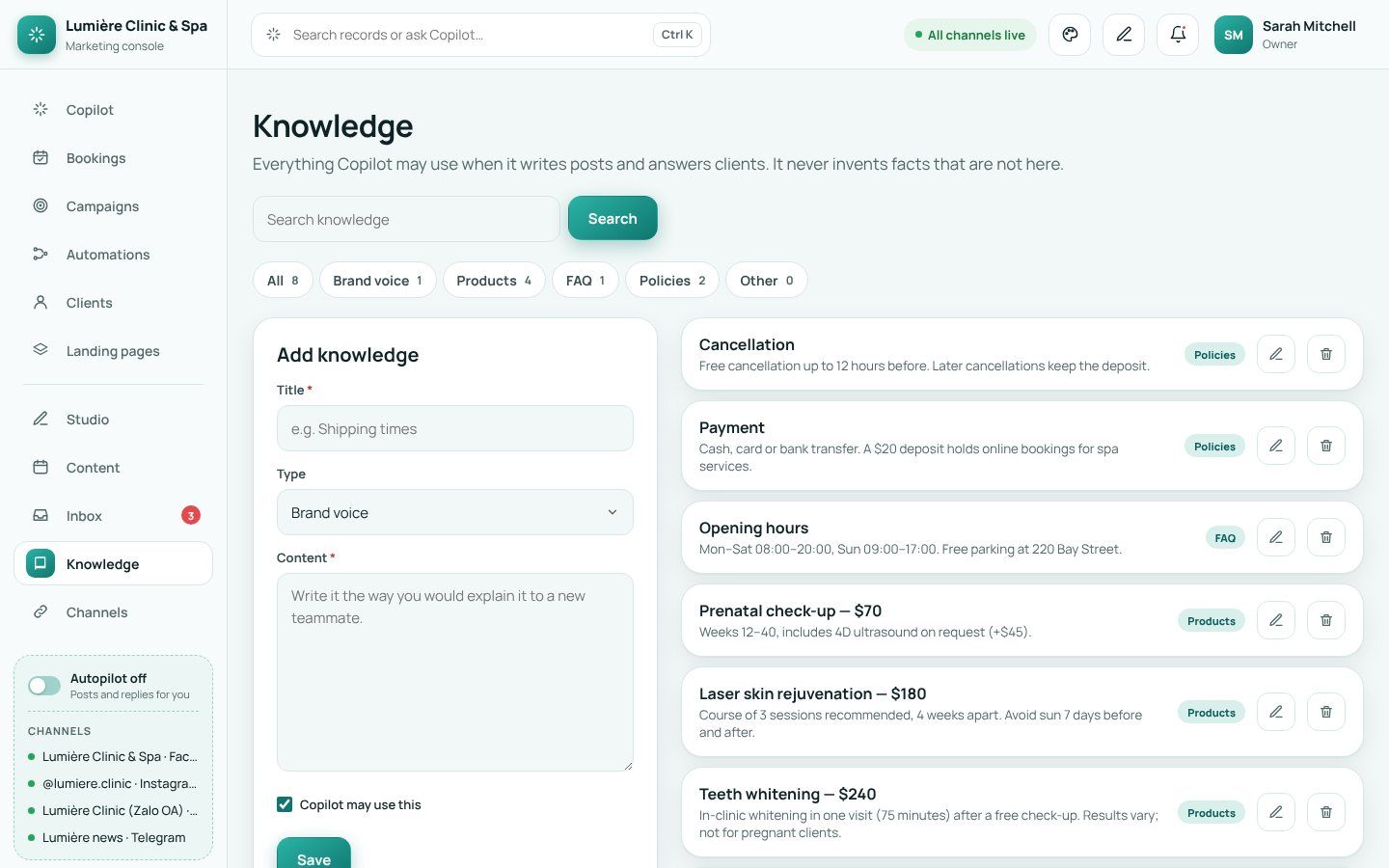This screenshot has width=1389, height=868.
Task: Go to Bookings in the sidebar
Action: click(113, 158)
